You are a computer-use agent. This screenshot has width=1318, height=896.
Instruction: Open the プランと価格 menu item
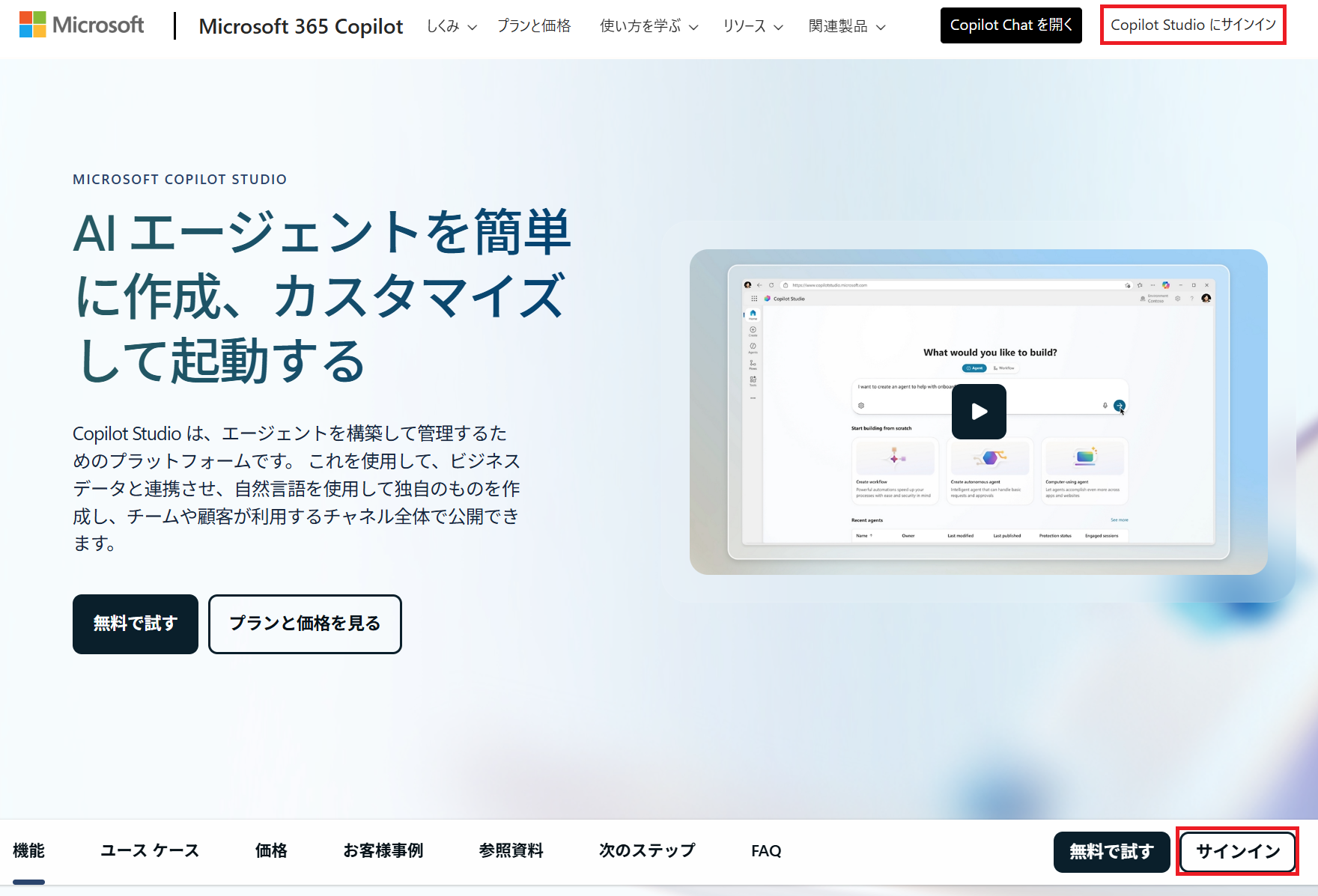[x=534, y=26]
